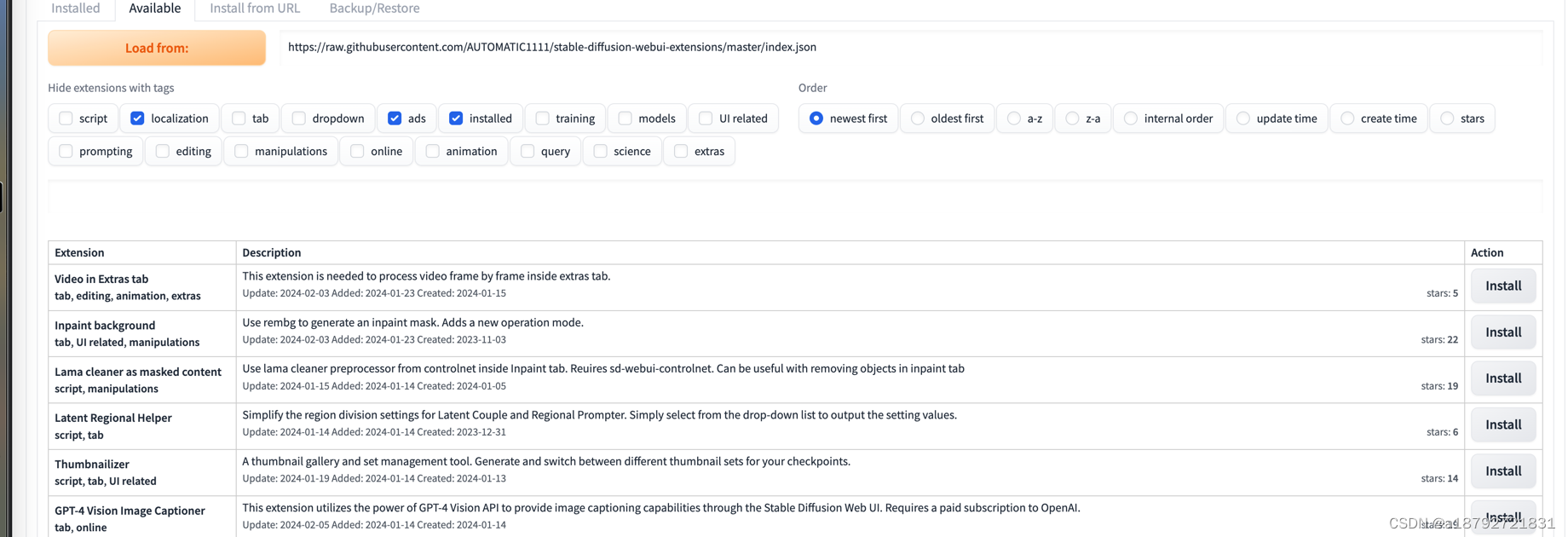Click the Load from: button

157,48
